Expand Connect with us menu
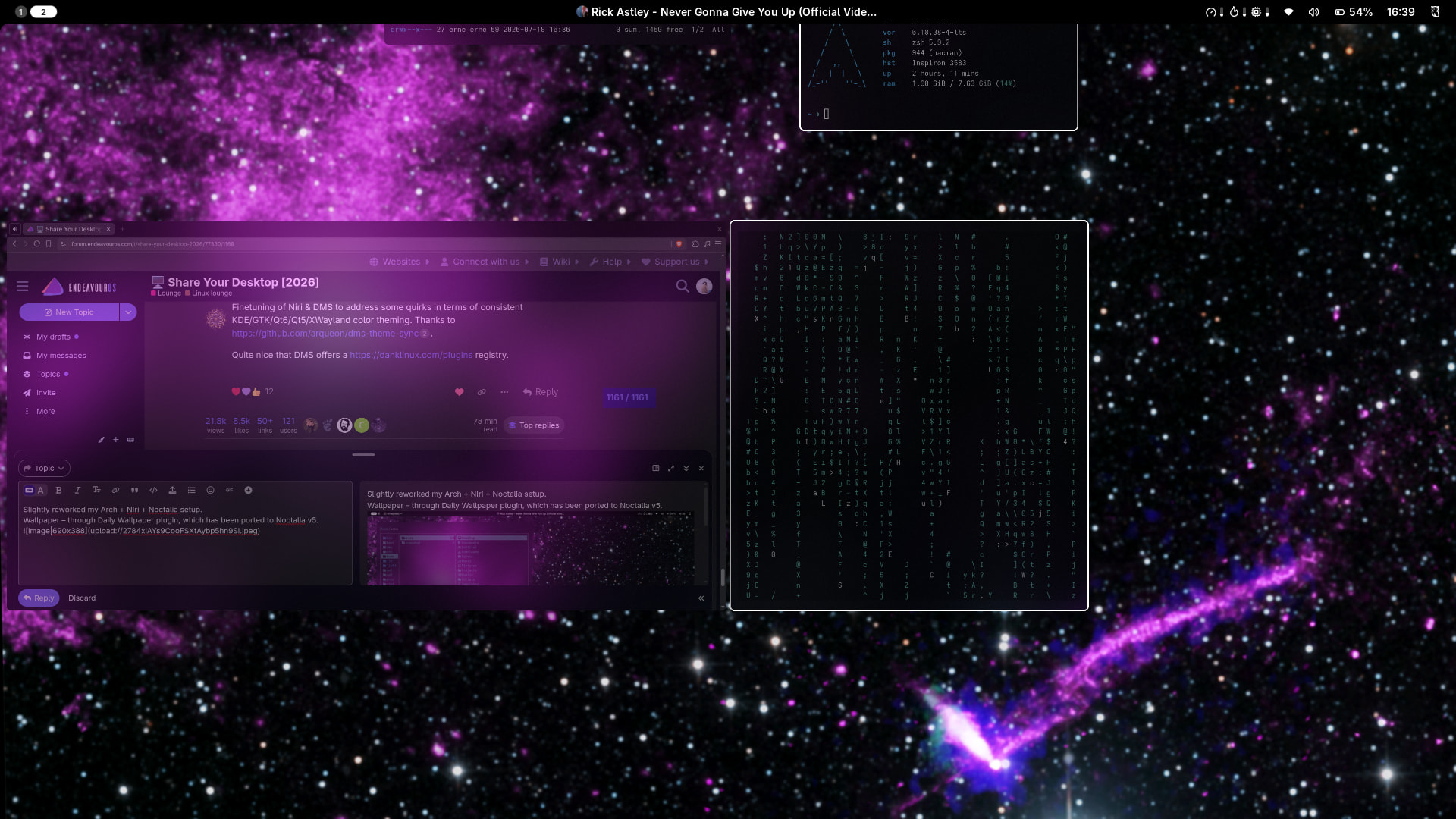Image resolution: width=1456 pixels, height=819 pixels. 485,262
